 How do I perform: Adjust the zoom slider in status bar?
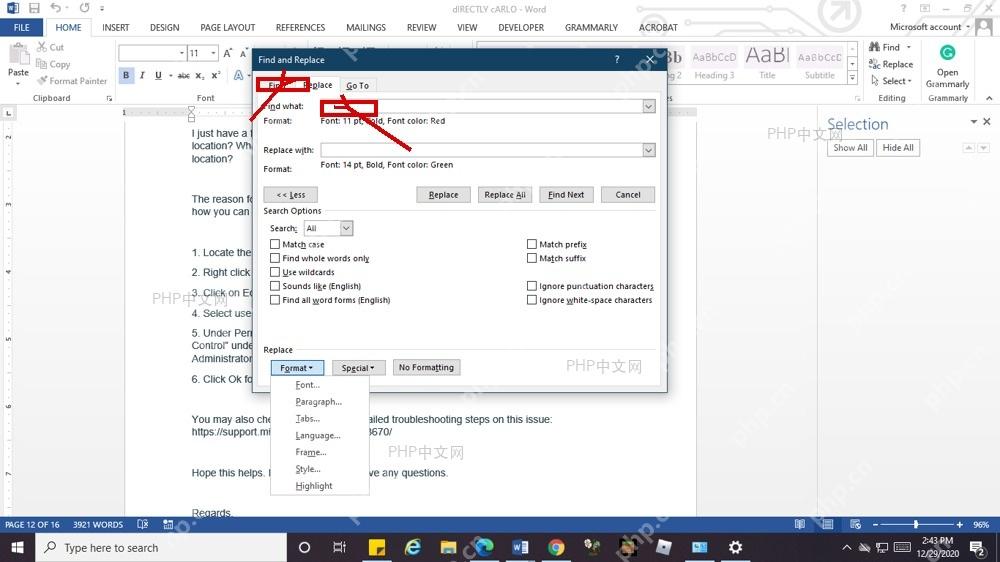click(916, 524)
